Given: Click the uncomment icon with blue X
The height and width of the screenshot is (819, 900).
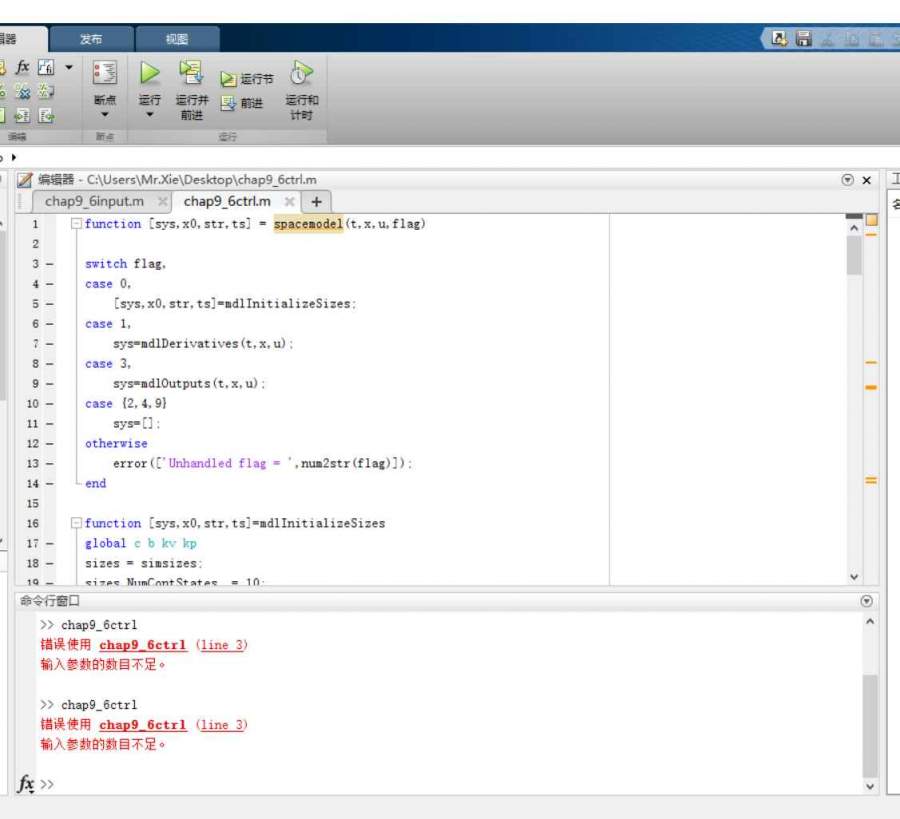Looking at the screenshot, I should (x=22, y=91).
